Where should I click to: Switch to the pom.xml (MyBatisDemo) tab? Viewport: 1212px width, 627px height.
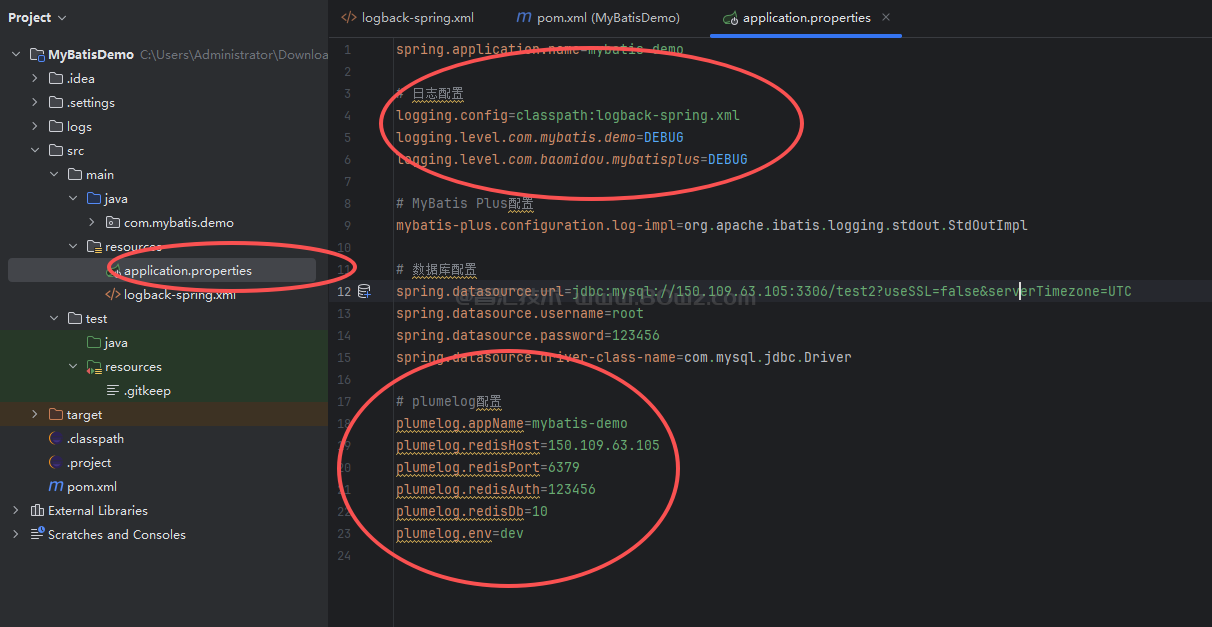[x=598, y=18]
